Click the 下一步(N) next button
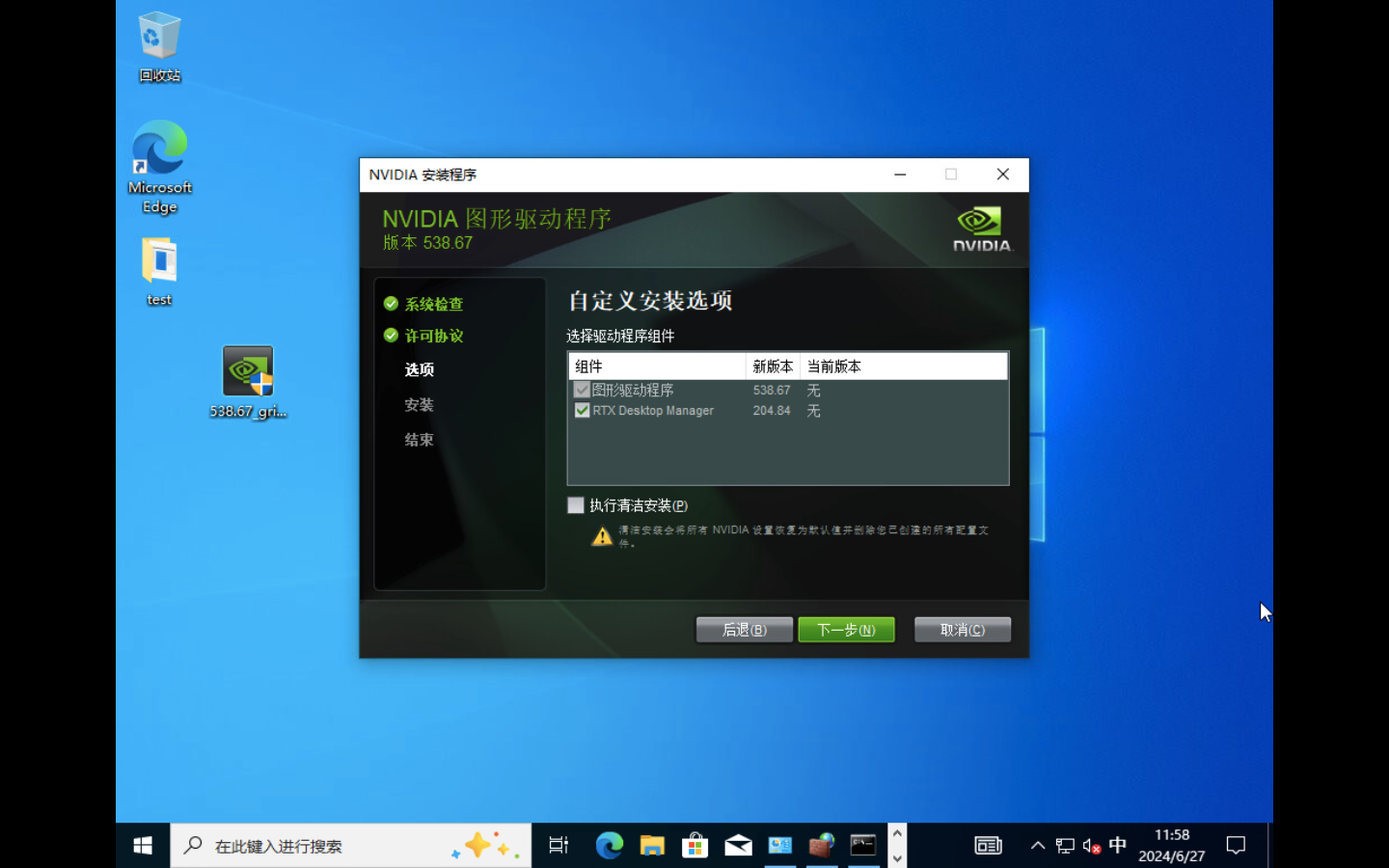The height and width of the screenshot is (868, 1389). [846, 630]
